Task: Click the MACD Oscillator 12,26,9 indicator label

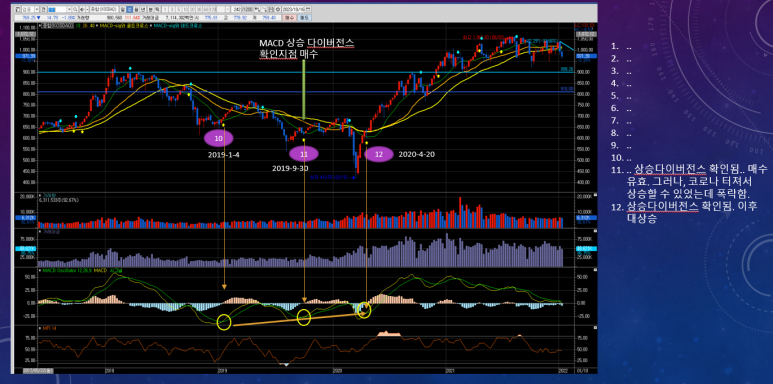Action: pyautogui.click(x=68, y=270)
